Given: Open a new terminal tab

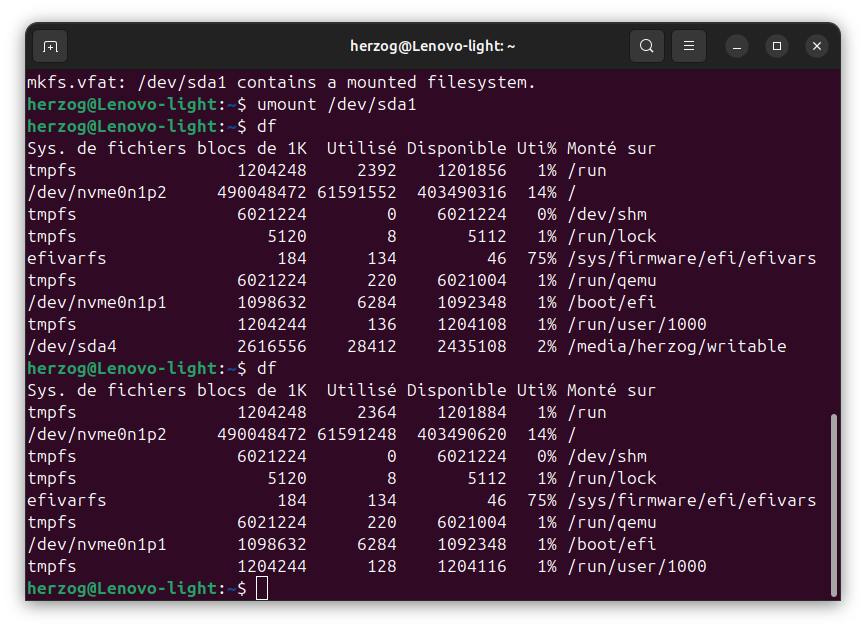Looking at the screenshot, I should tap(51, 46).
